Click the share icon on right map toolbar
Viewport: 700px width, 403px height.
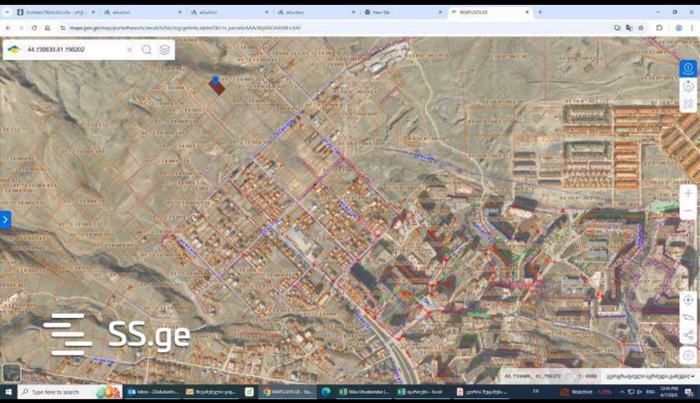pos(688,336)
